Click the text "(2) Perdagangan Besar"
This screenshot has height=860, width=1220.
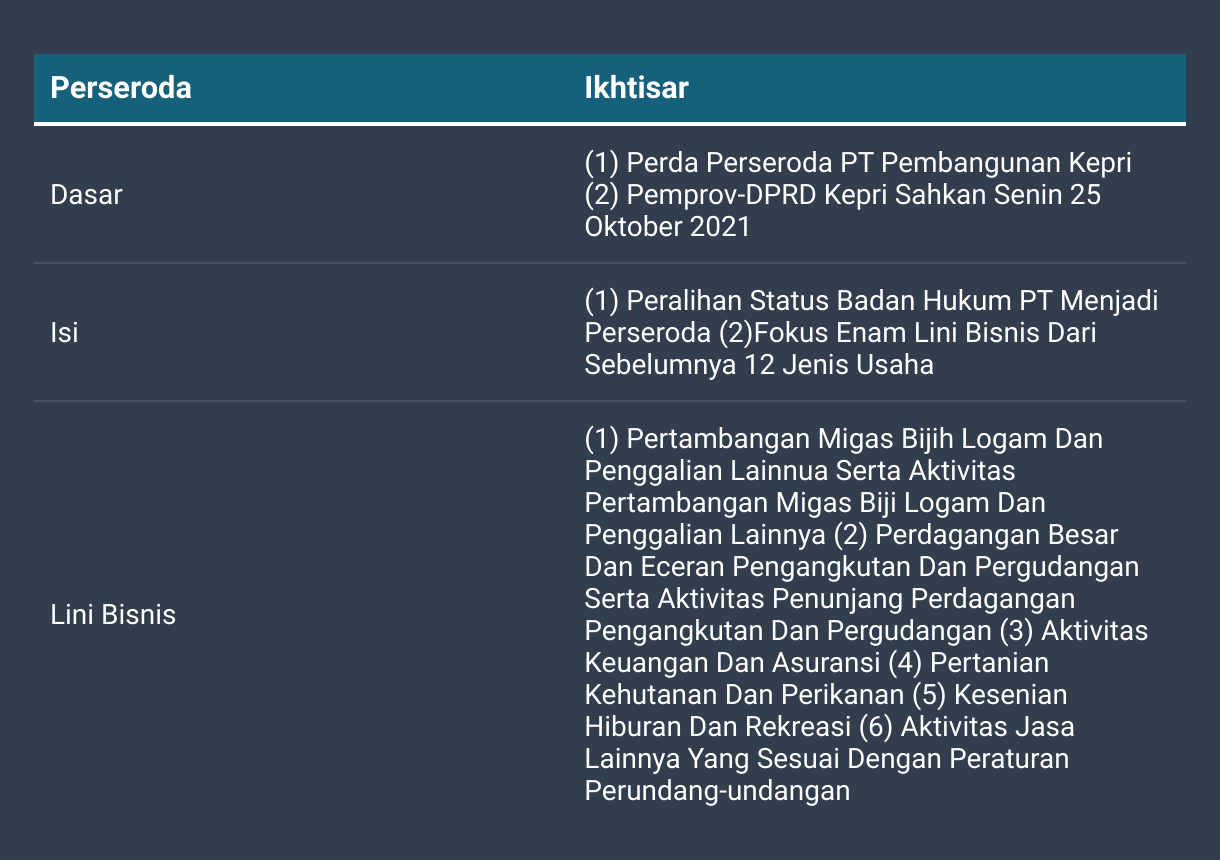click(975, 534)
